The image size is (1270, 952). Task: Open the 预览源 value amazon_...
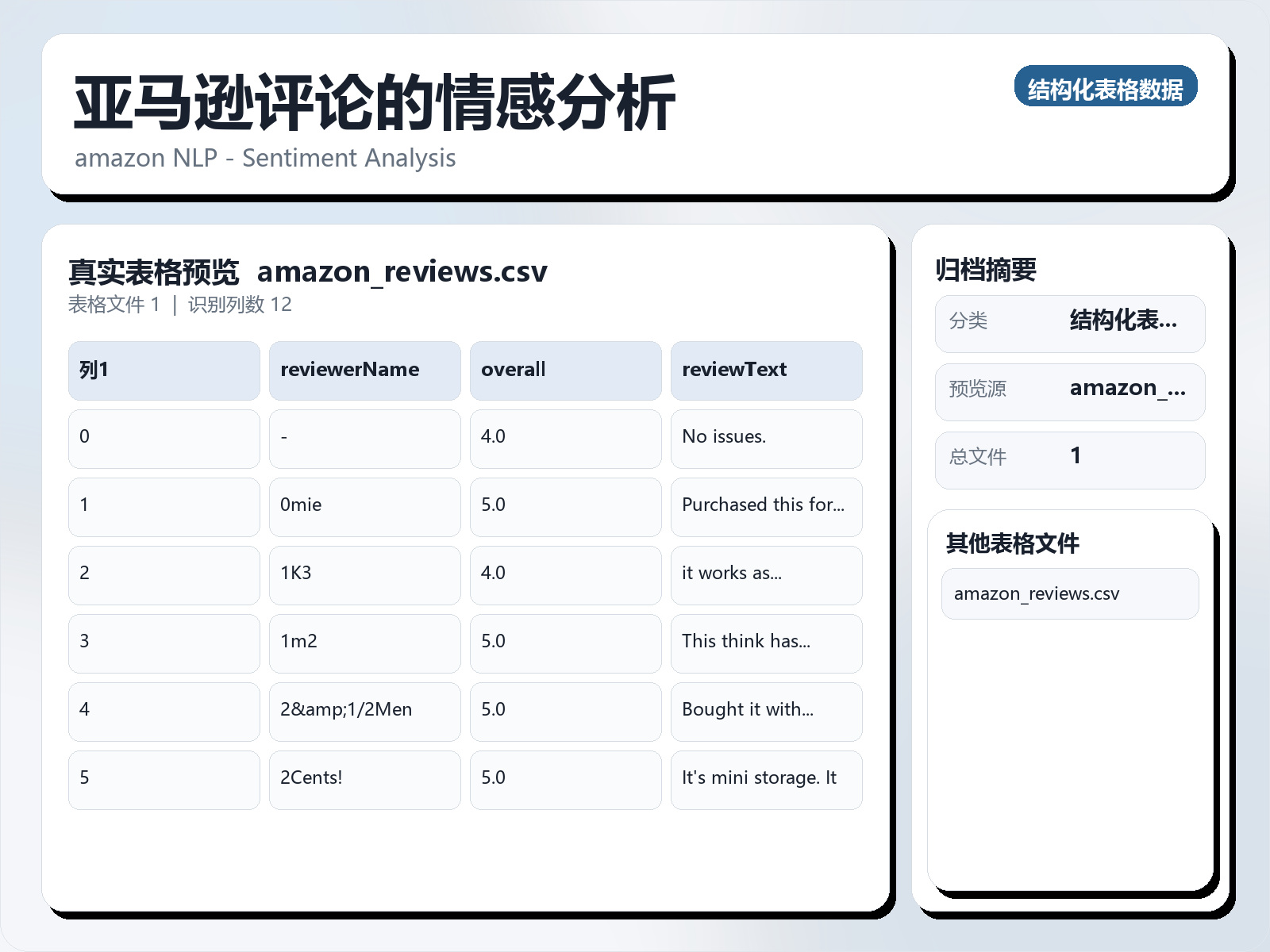point(1070,391)
